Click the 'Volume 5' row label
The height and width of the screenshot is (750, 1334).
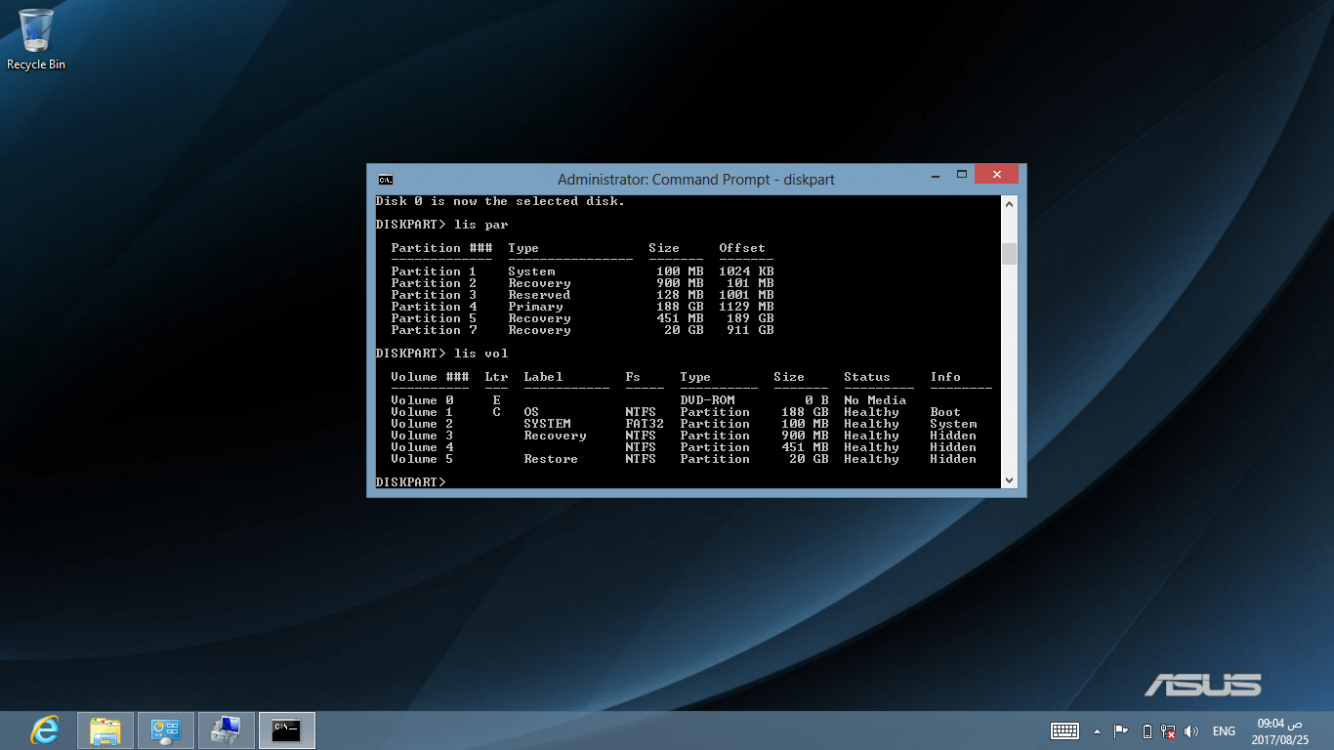[422, 459]
